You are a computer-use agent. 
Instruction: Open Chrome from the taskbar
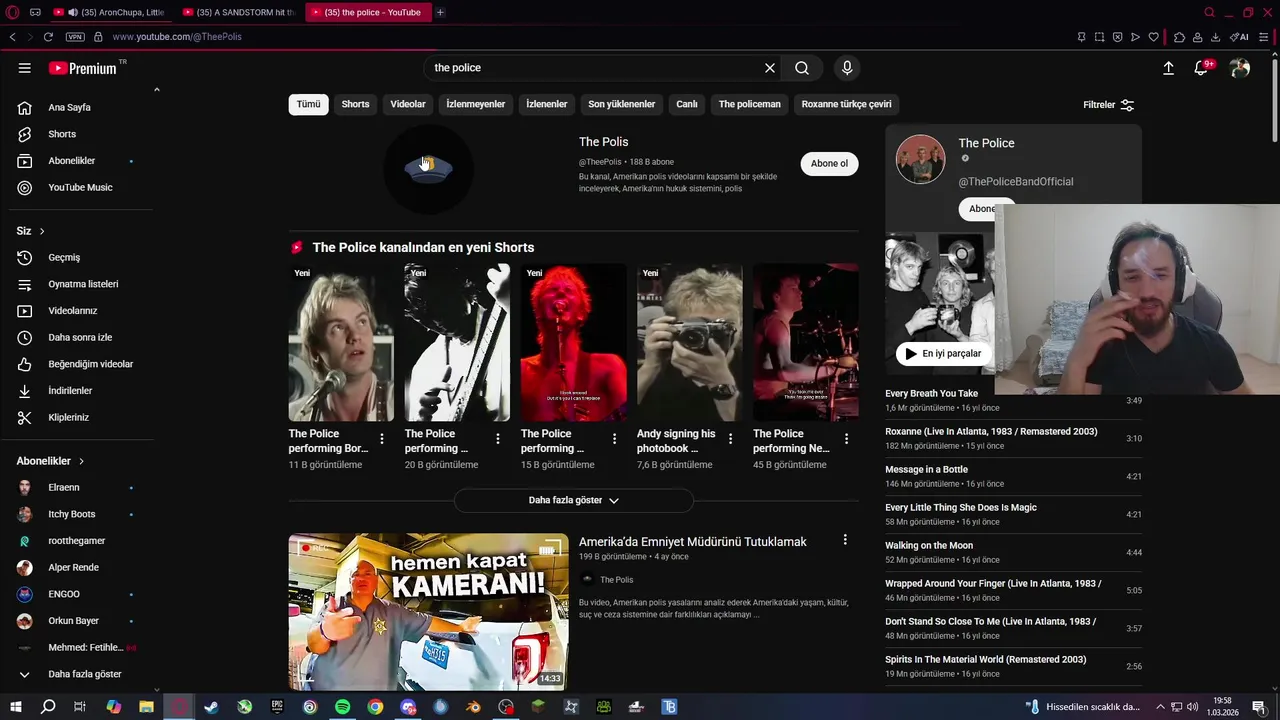pos(375,707)
